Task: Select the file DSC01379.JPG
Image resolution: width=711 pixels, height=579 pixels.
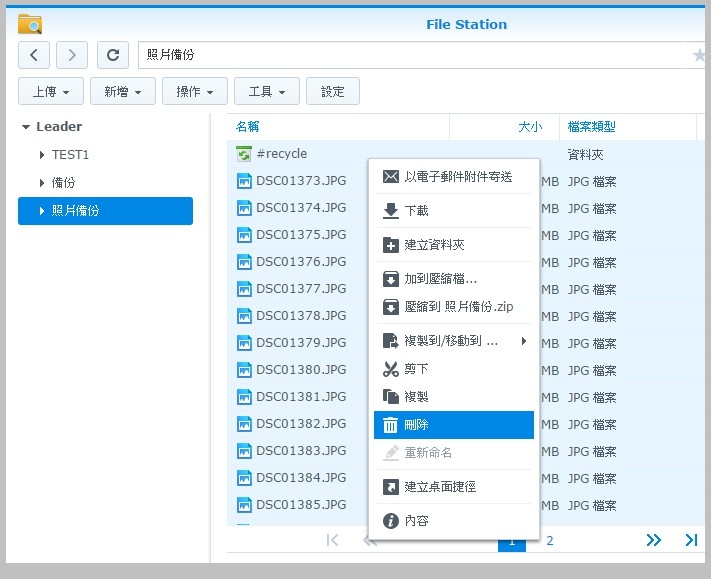Action: [301, 343]
